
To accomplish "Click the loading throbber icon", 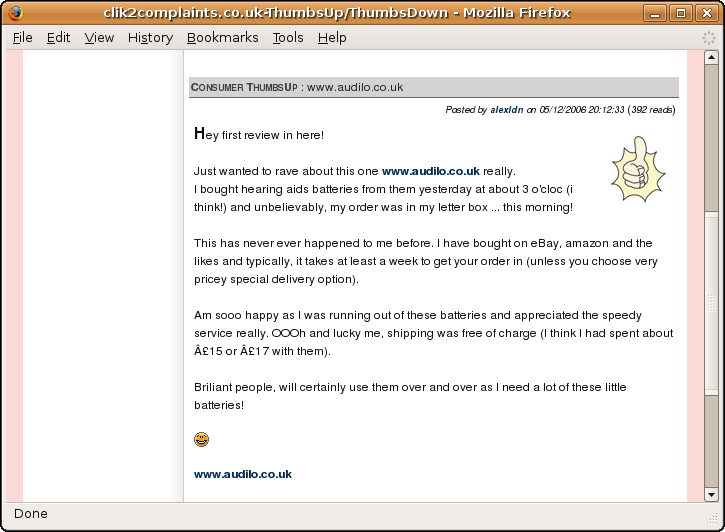I will point(708,37).
